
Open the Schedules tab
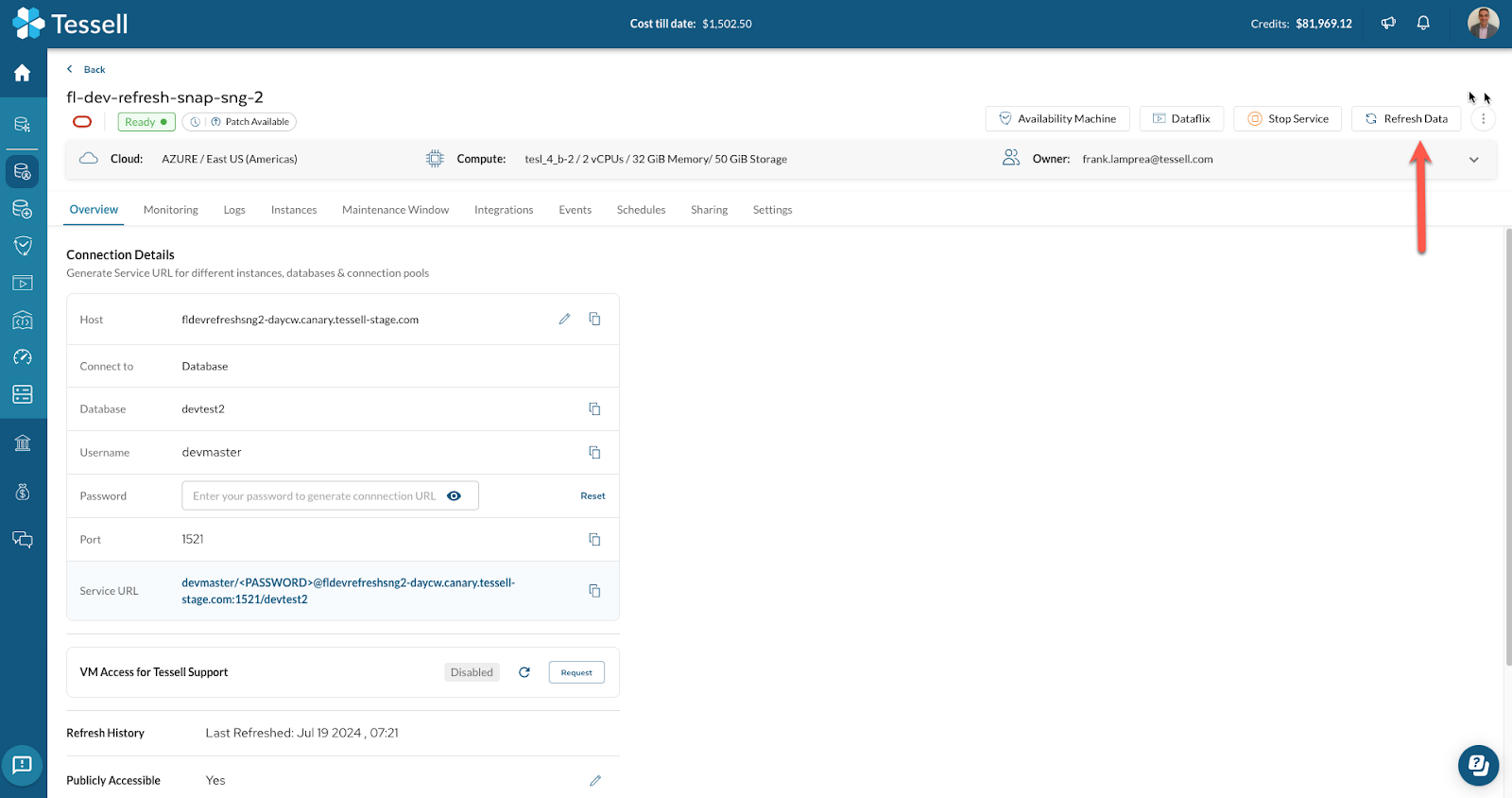[x=641, y=210]
